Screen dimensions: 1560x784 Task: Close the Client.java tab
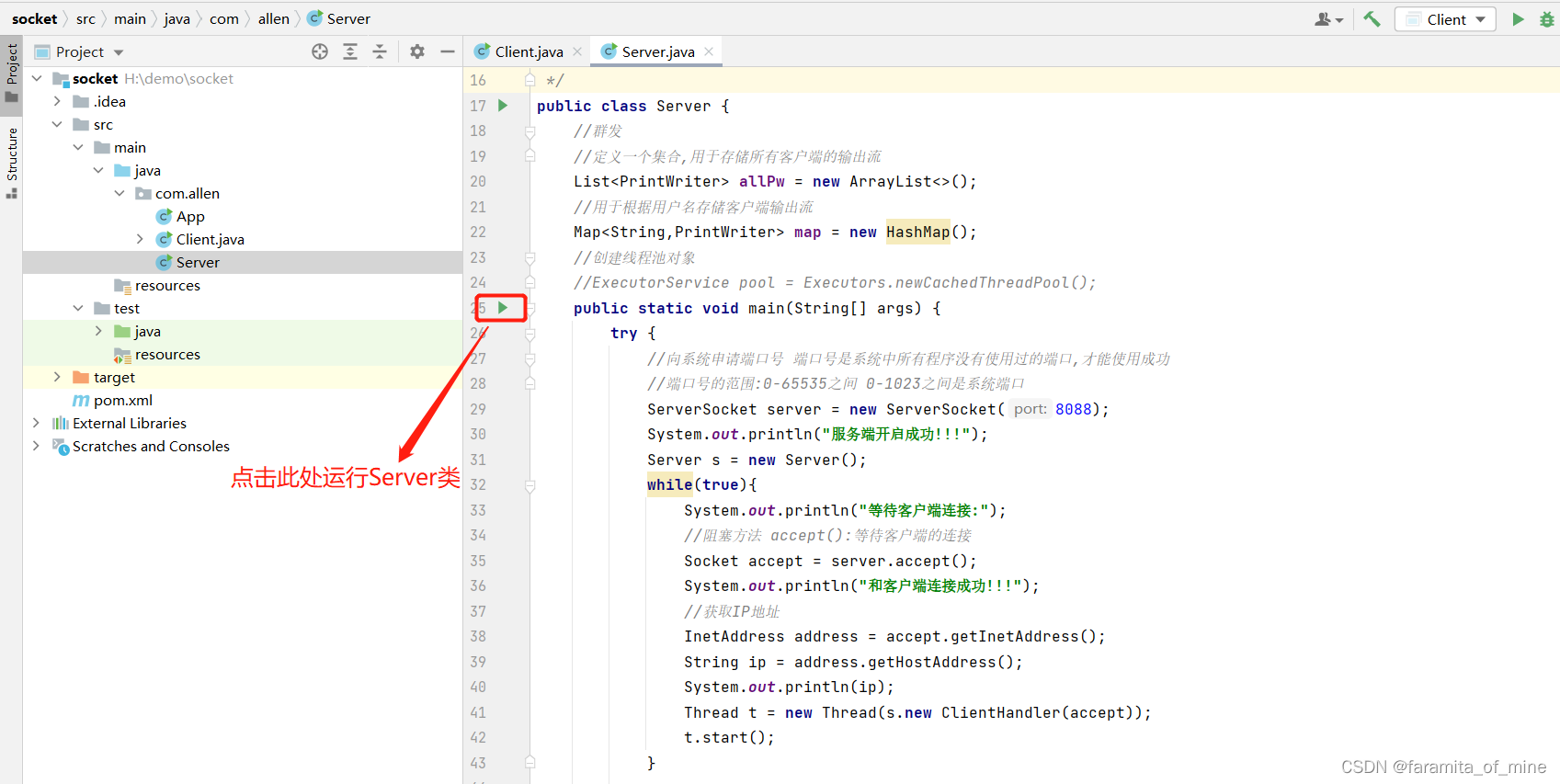coord(577,51)
